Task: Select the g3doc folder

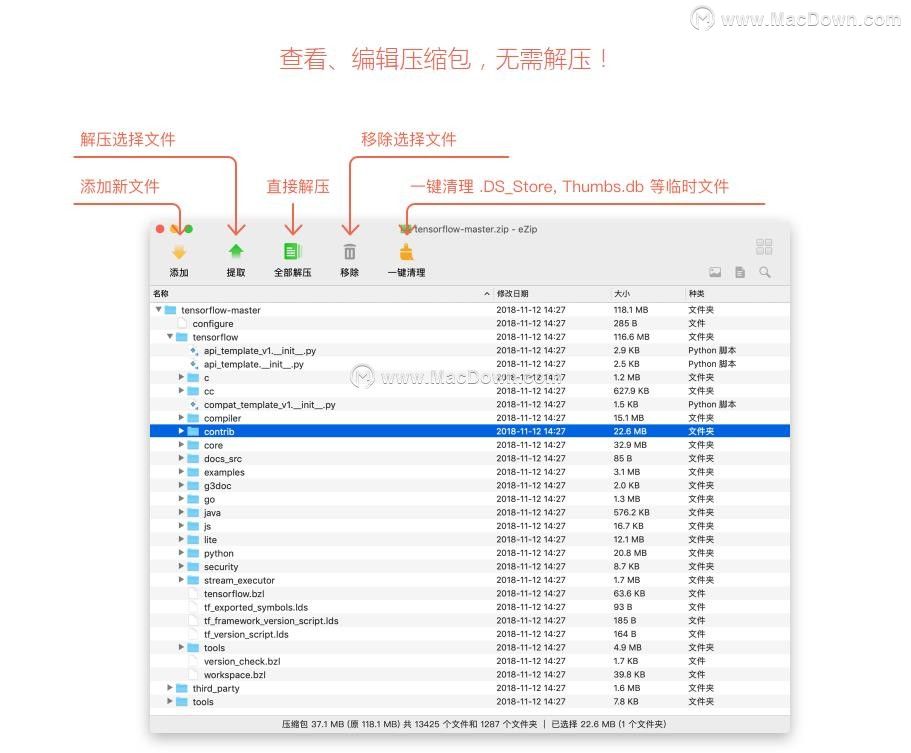Action: click(469, 485)
